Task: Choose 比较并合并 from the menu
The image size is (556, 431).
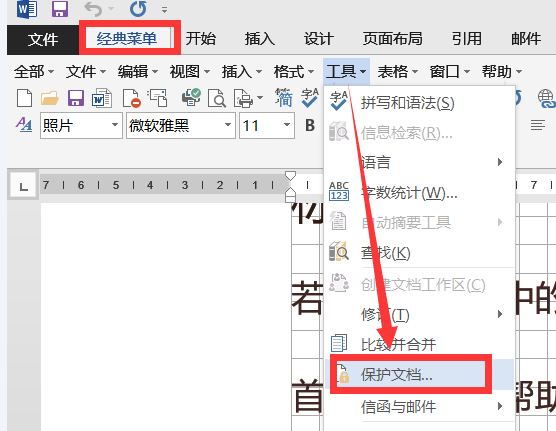Action: click(x=419, y=344)
